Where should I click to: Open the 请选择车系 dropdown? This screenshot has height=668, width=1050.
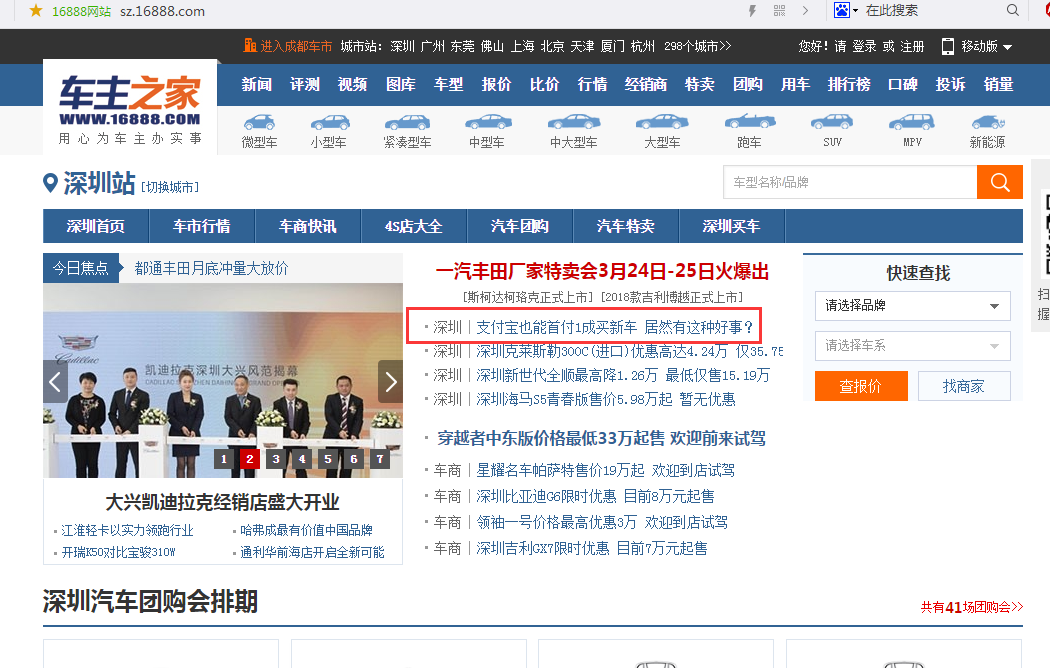pos(913,346)
